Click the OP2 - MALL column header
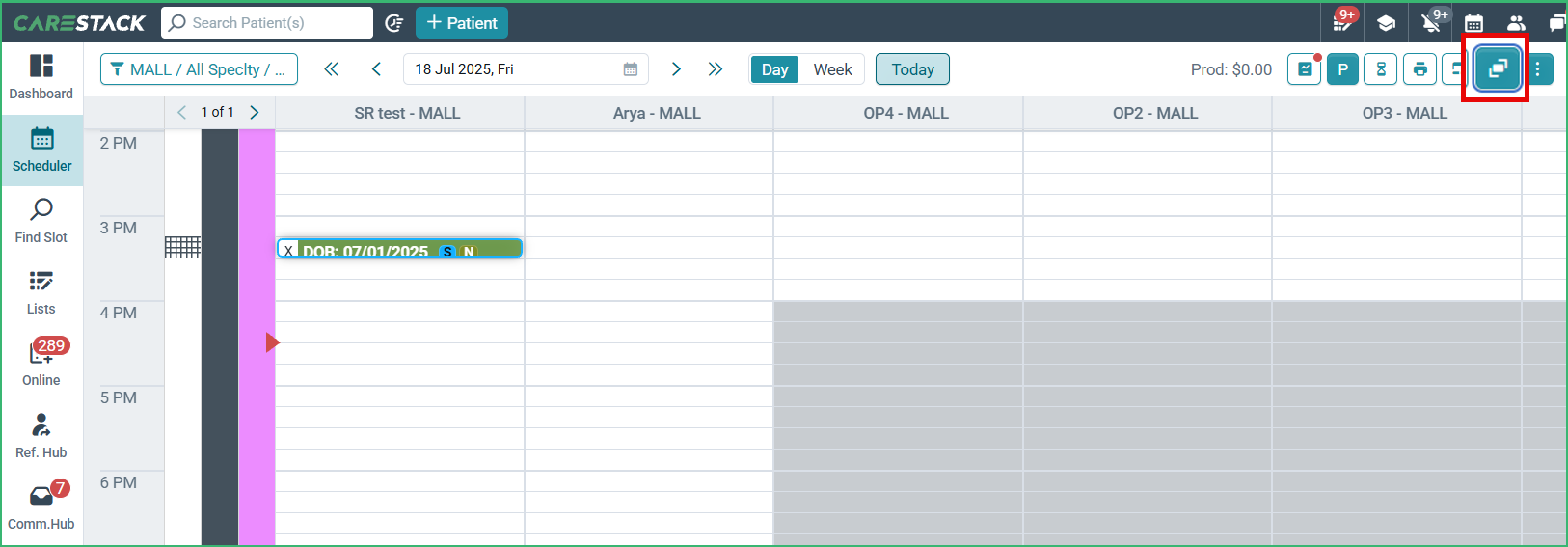 point(1155,113)
